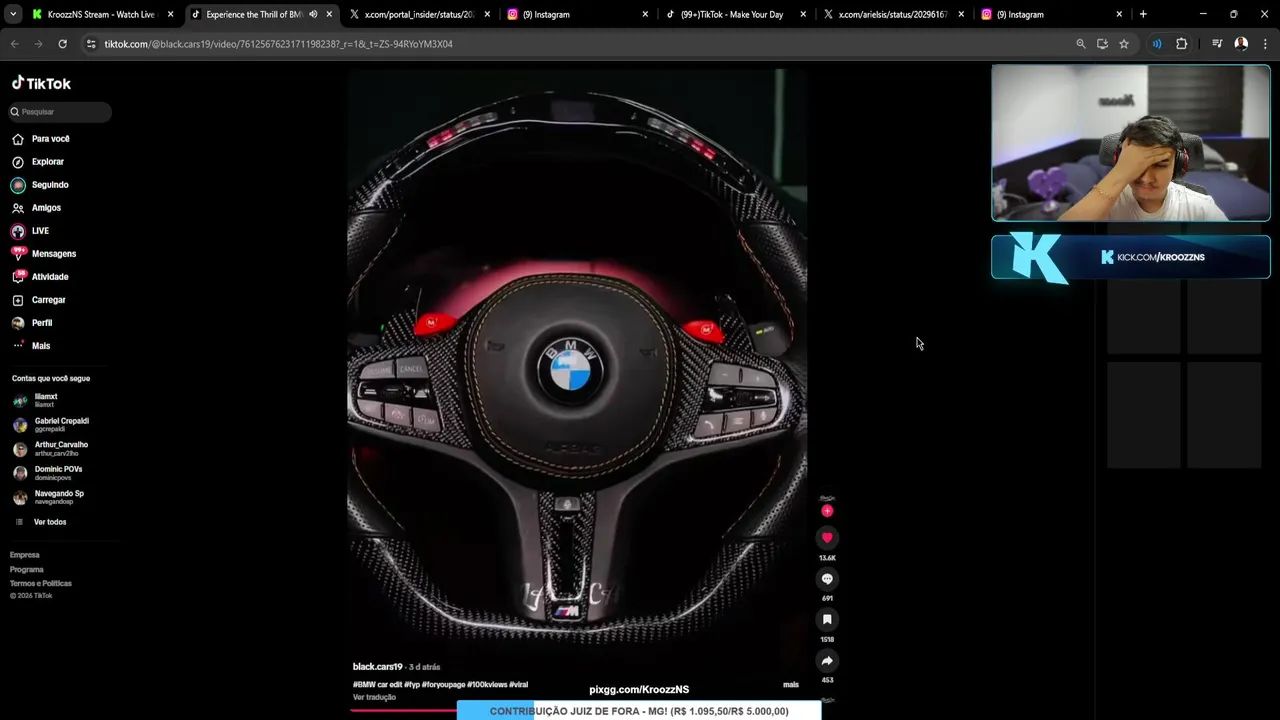Open the Empresa footer link
Viewport: 1280px width, 720px height.
point(25,555)
